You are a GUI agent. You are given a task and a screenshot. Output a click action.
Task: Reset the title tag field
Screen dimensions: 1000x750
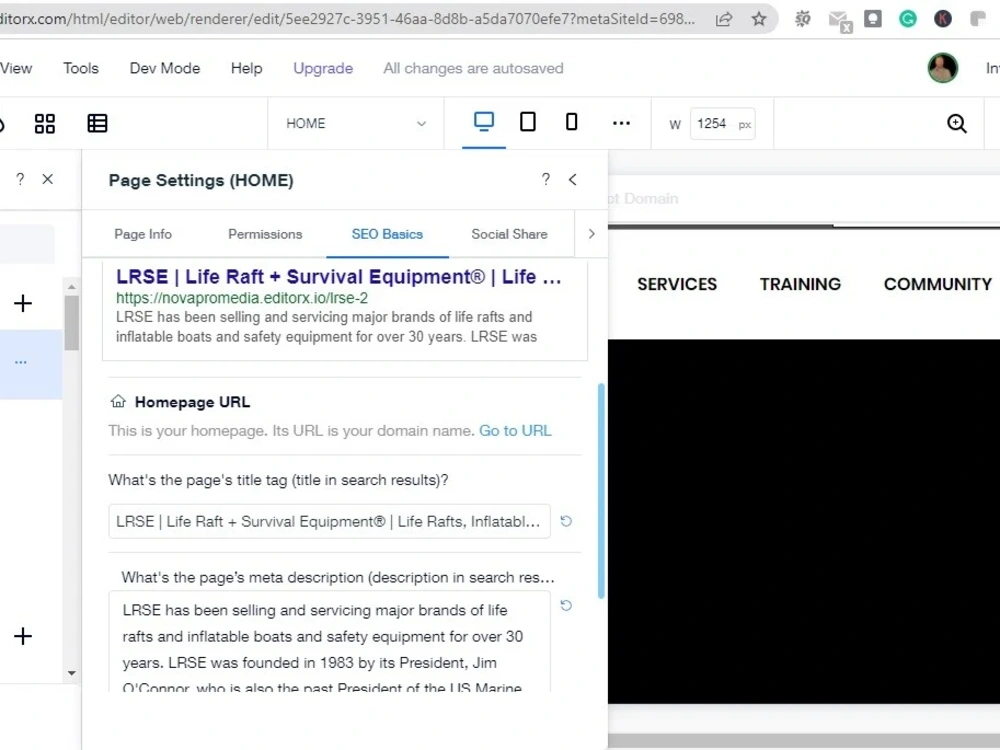pyautogui.click(x=566, y=521)
